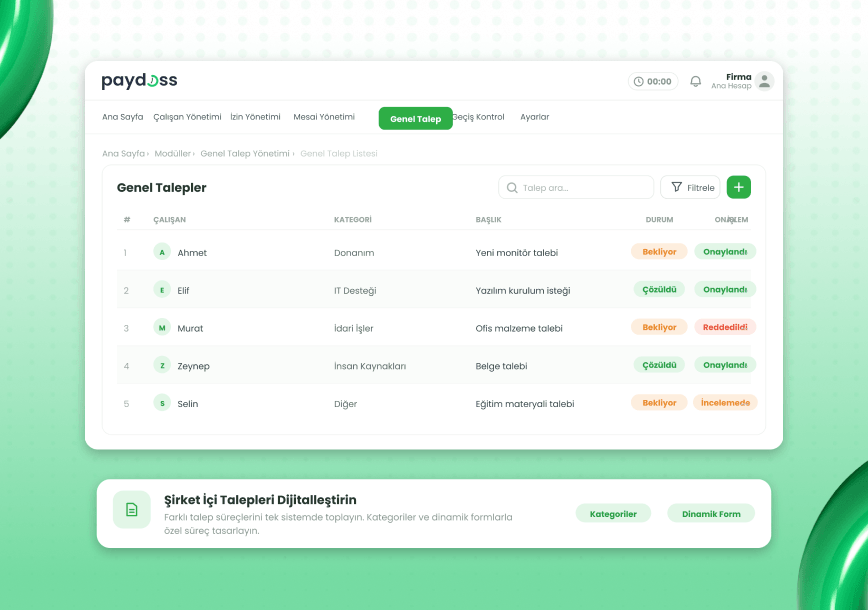Click Modüller breadcrumb link
This screenshot has width=868, height=610.
click(x=173, y=153)
